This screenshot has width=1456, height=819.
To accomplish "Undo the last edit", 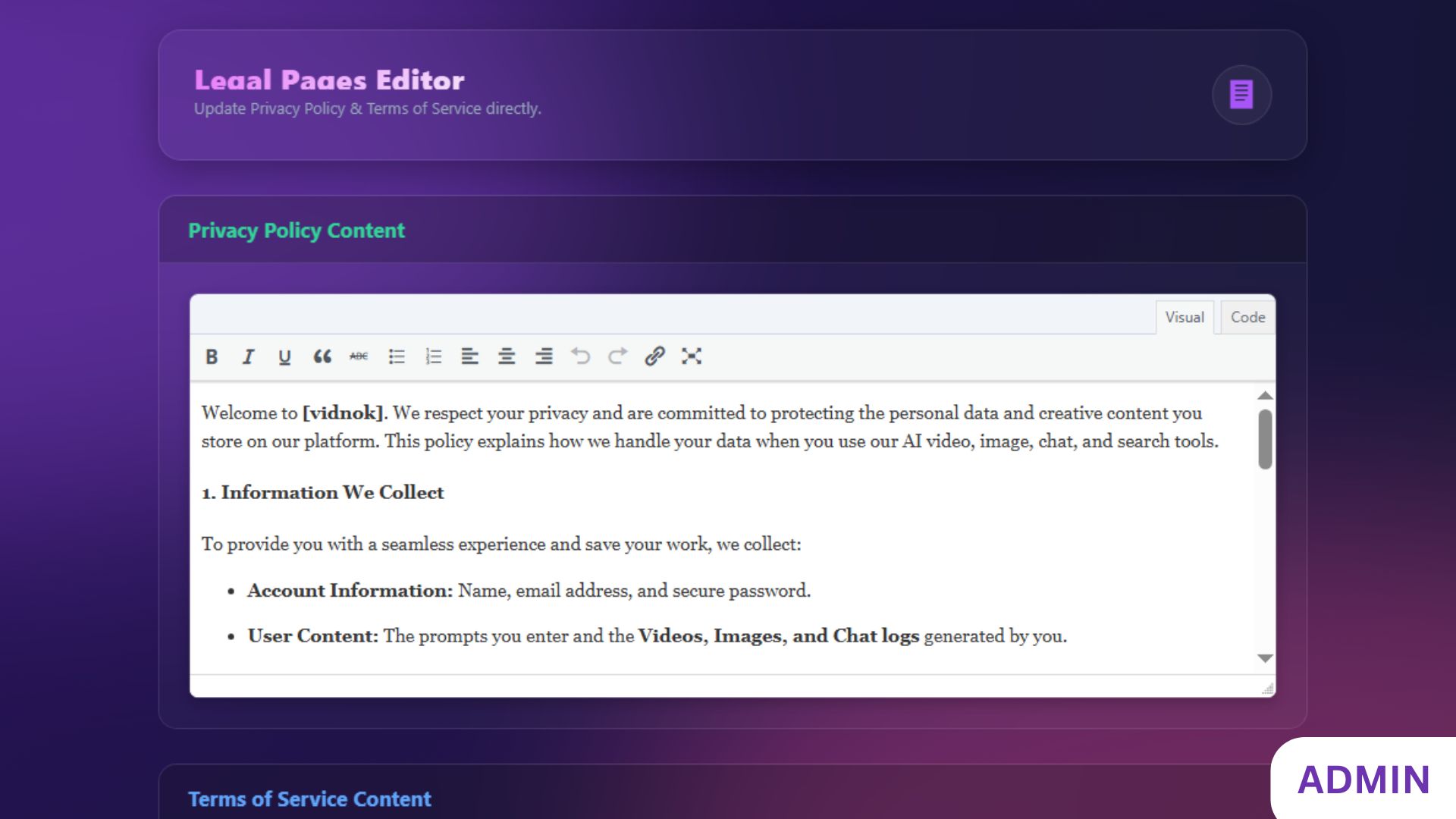I will click(x=581, y=356).
